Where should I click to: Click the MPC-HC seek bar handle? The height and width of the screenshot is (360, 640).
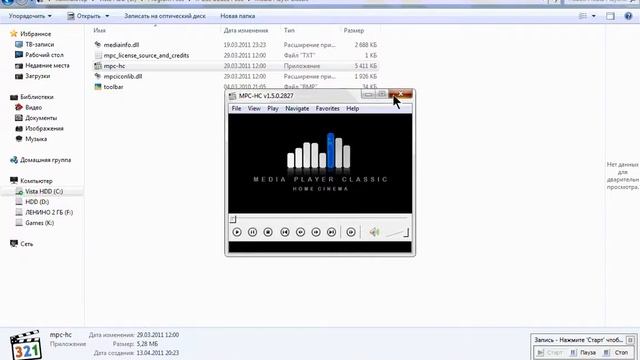233,219
